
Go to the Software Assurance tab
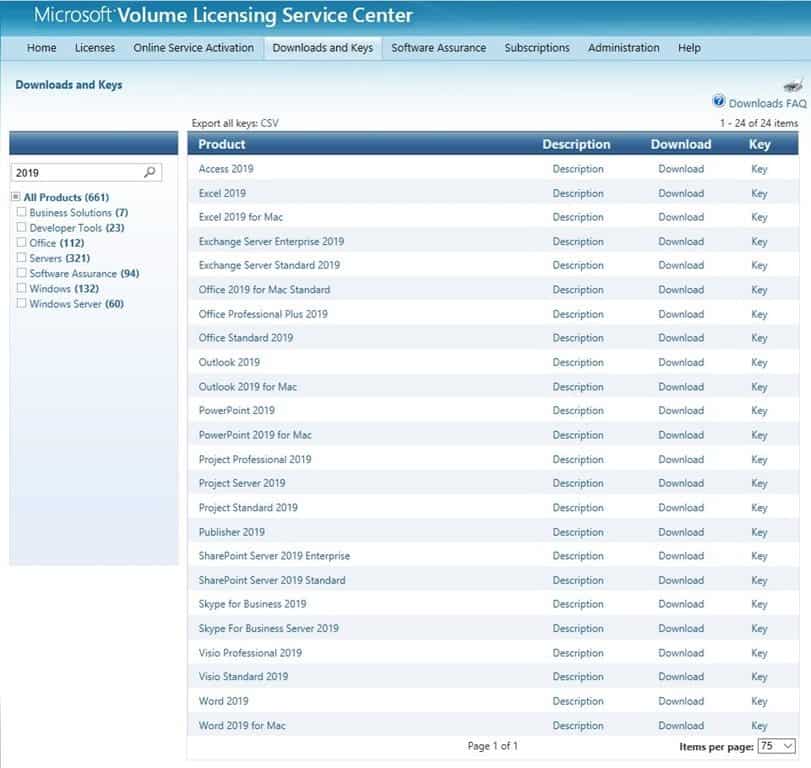(x=438, y=48)
